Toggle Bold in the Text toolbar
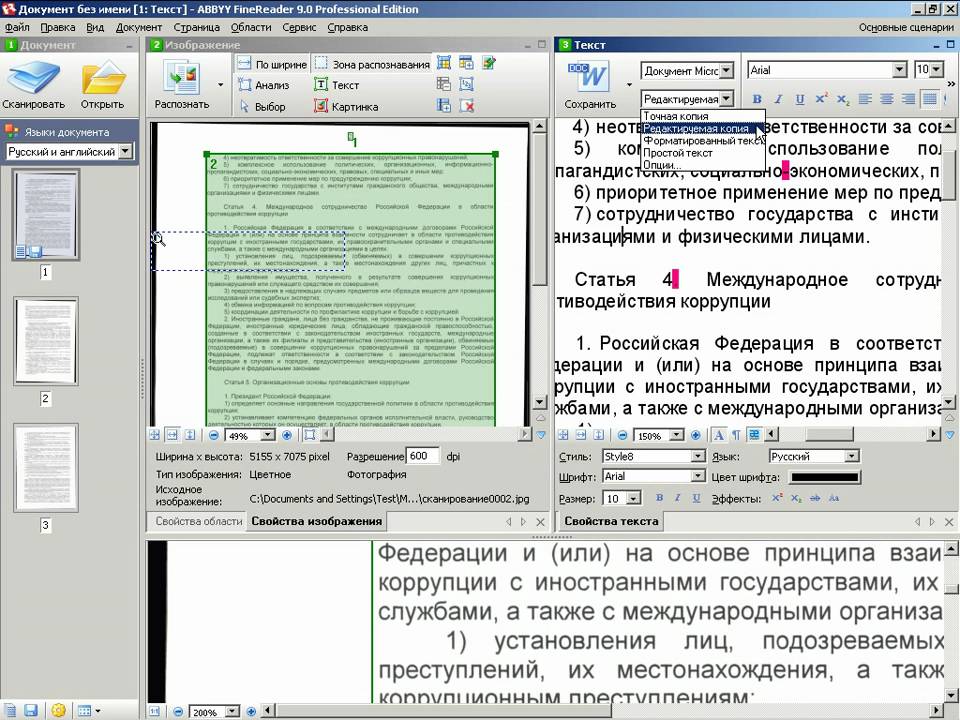960x720 pixels. click(x=757, y=99)
